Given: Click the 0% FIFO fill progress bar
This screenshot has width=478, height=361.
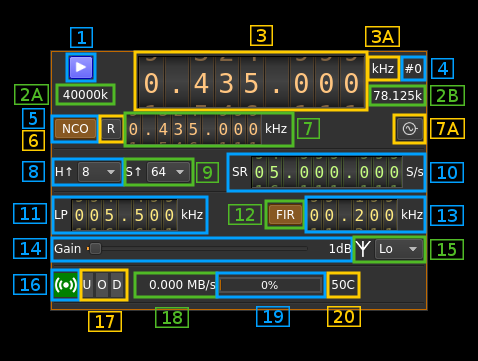Looking at the screenshot, I should click(x=270, y=285).
